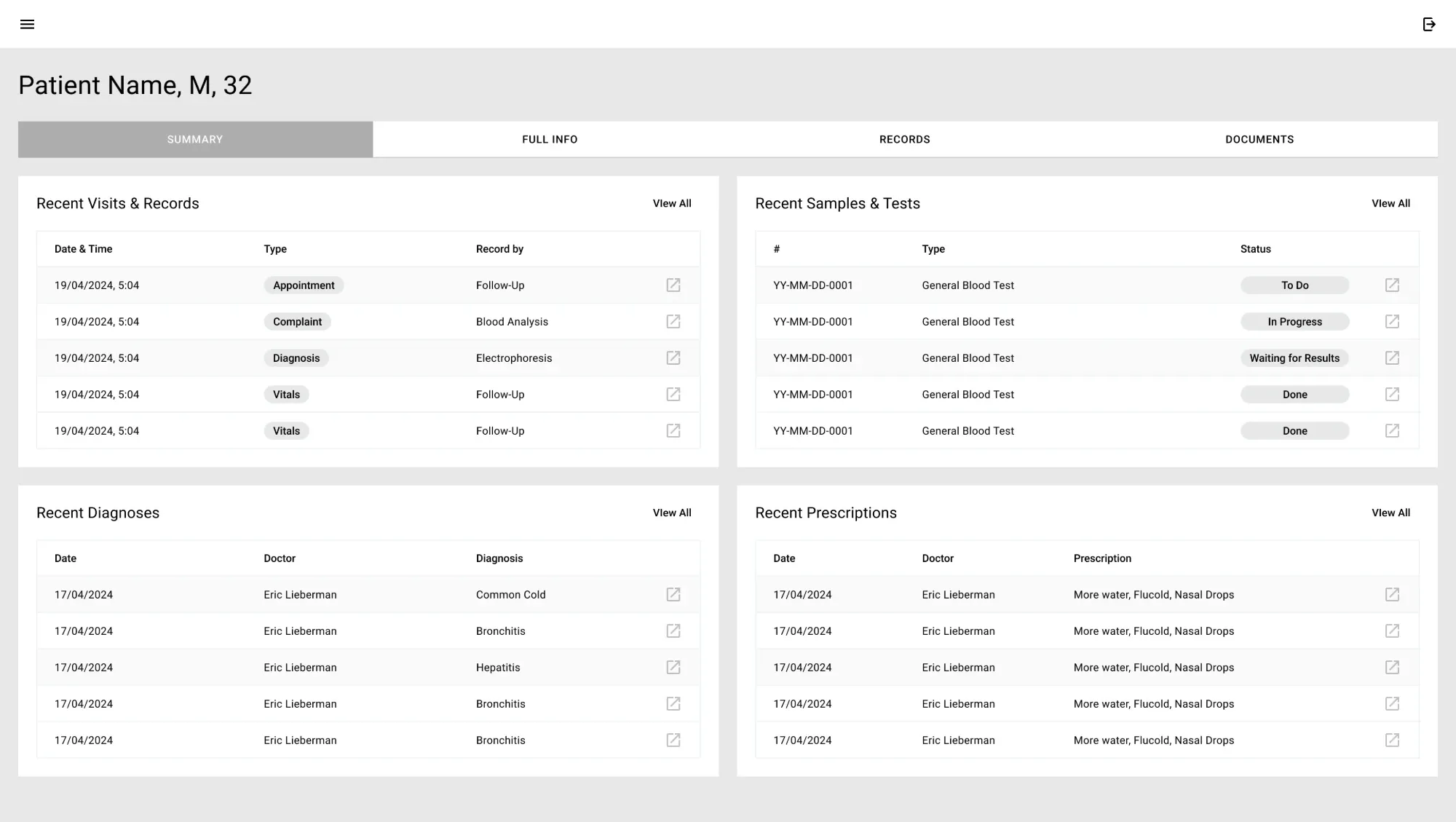
Task: Open the Diagnosis Electrophoresis record icon
Action: (673, 357)
